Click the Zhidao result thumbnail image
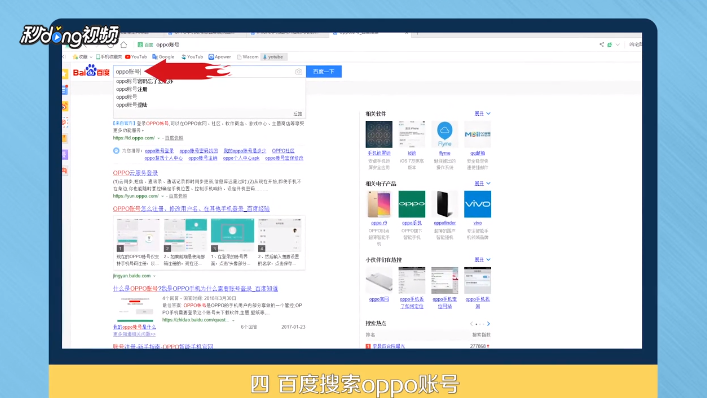Screen dimensions: 707x398 point(135,309)
